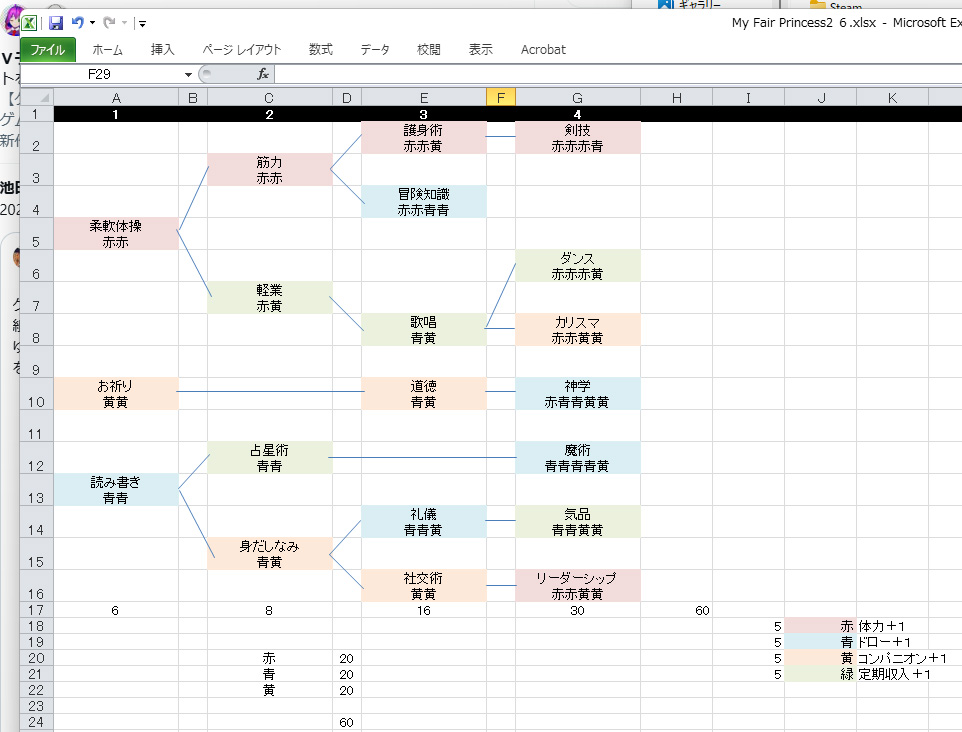962x732 pixels.
Task: Open the ファイル tab
Action: 48,50
